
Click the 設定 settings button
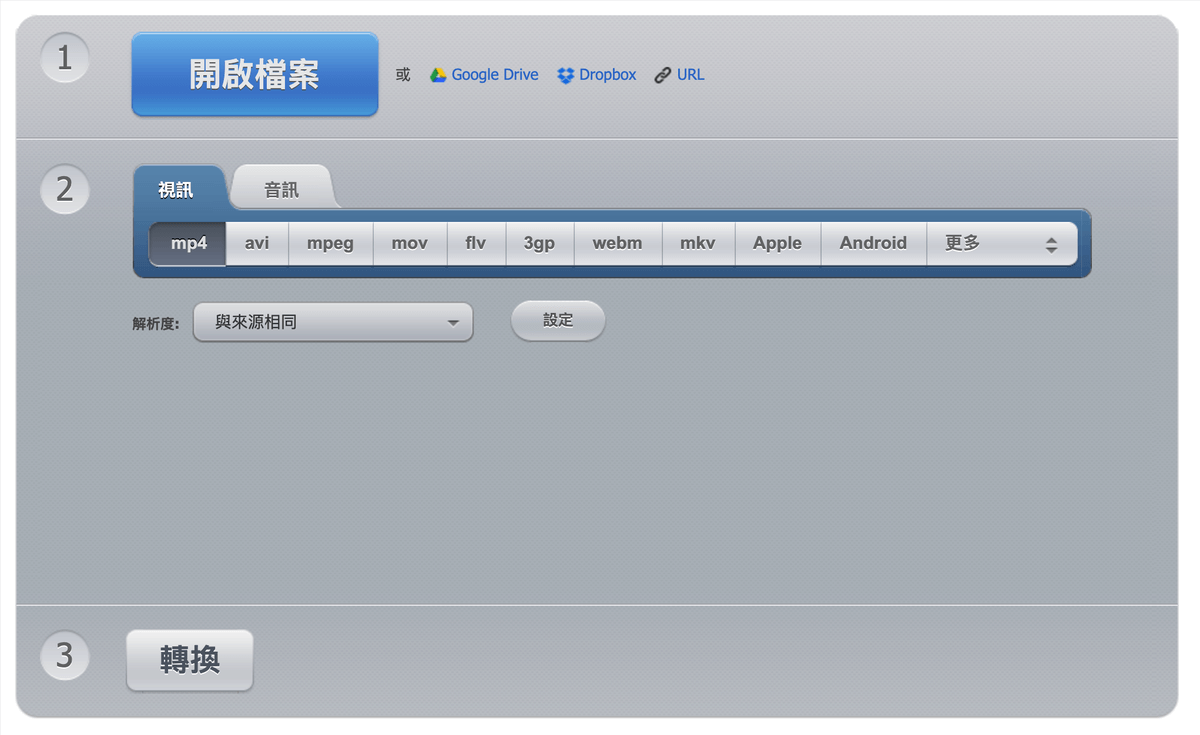coord(558,321)
